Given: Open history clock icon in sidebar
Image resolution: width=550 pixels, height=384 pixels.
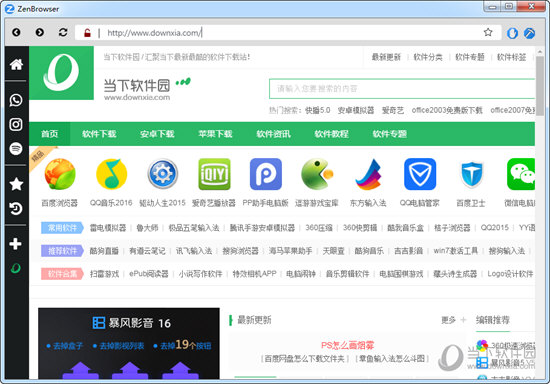Looking at the screenshot, I should pos(16,209).
